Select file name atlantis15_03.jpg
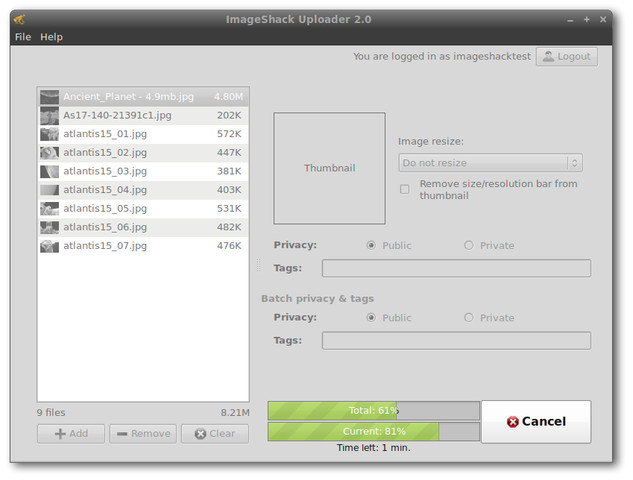Screen dimensions: 633x480 (105, 171)
